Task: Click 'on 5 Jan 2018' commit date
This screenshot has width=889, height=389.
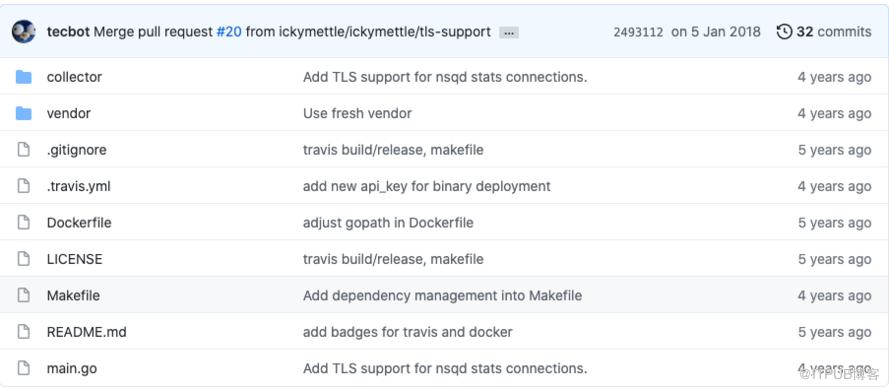Action: (x=716, y=32)
